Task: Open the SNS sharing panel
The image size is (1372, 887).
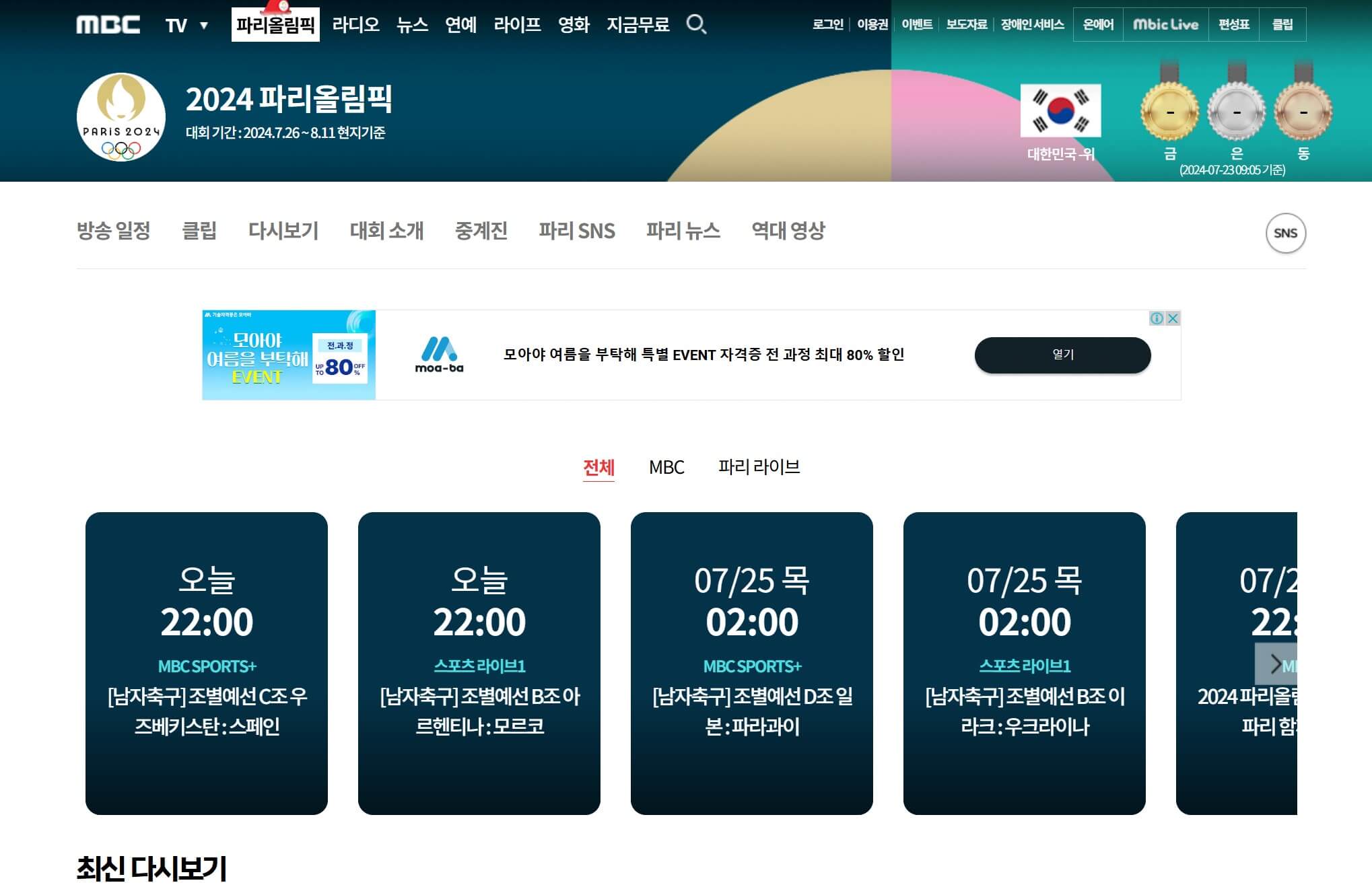Action: point(1287,232)
